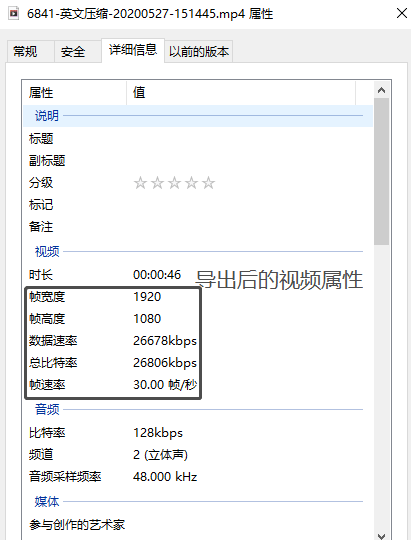Click the 值 column header
The width and height of the screenshot is (411, 540).
(241, 93)
